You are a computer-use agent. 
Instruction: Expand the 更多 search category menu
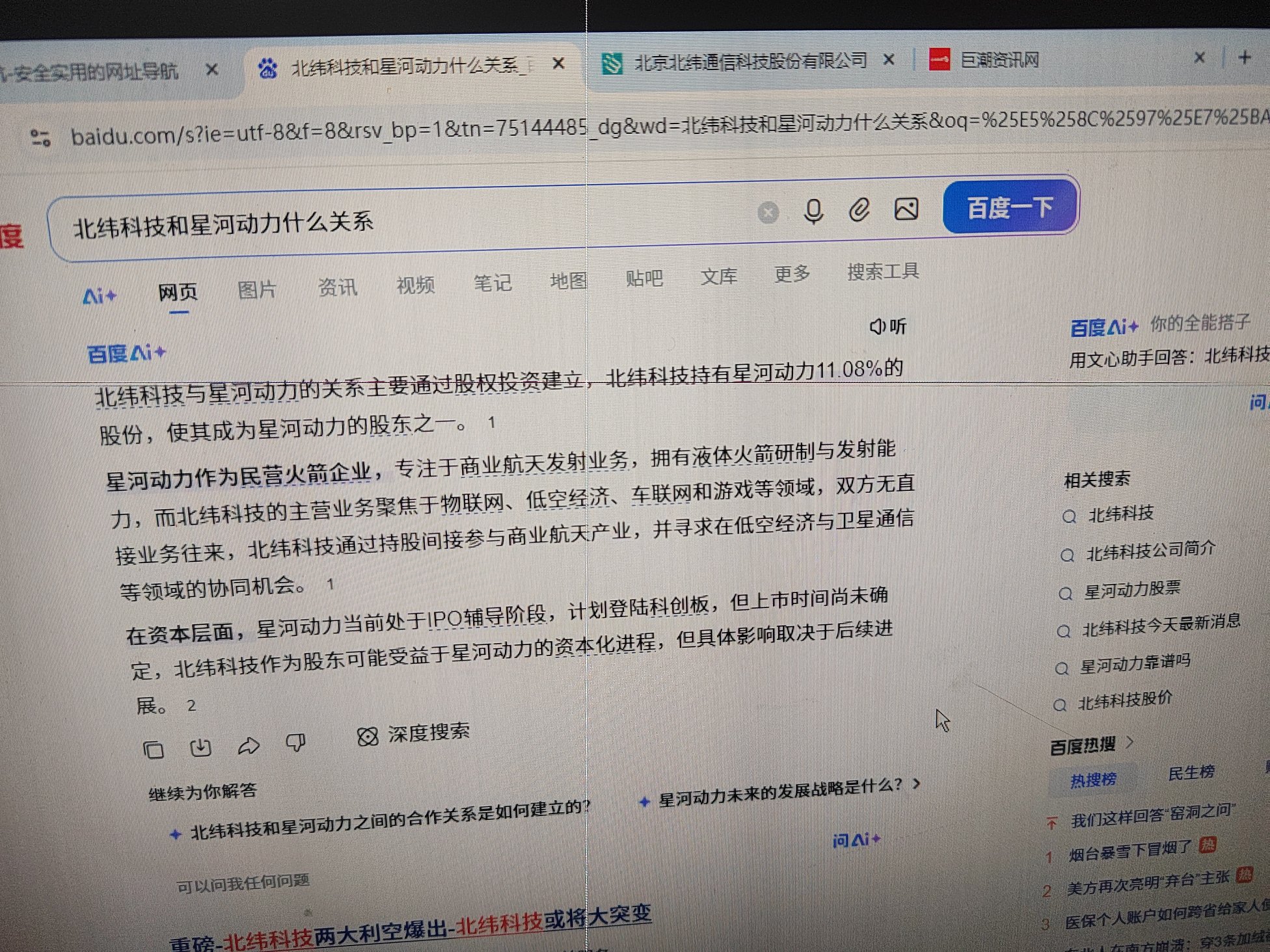791,274
